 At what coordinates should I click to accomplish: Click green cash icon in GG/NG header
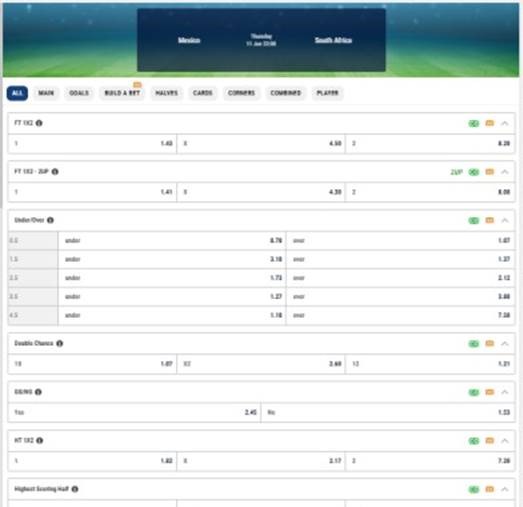[474, 392]
